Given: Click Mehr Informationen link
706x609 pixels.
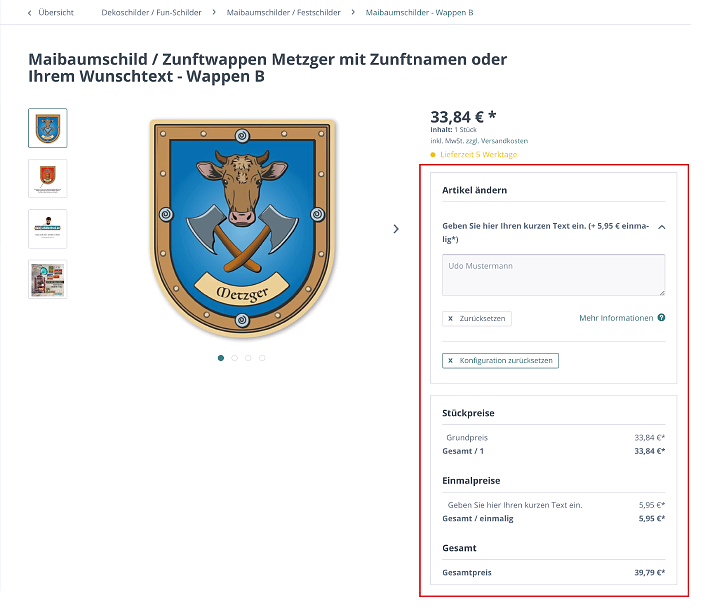Looking at the screenshot, I should pos(615,318).
